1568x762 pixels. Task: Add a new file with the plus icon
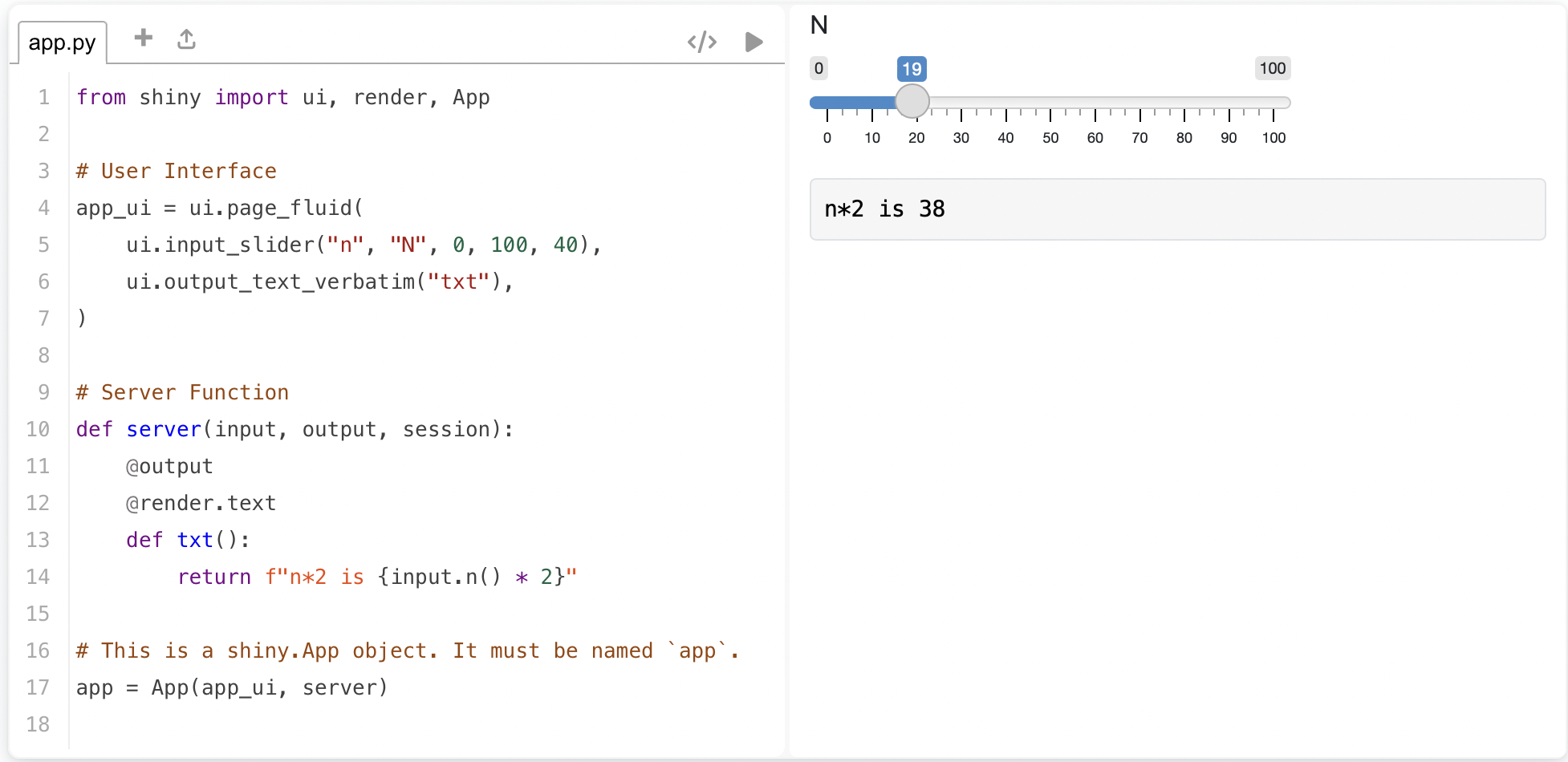[143, 38]
